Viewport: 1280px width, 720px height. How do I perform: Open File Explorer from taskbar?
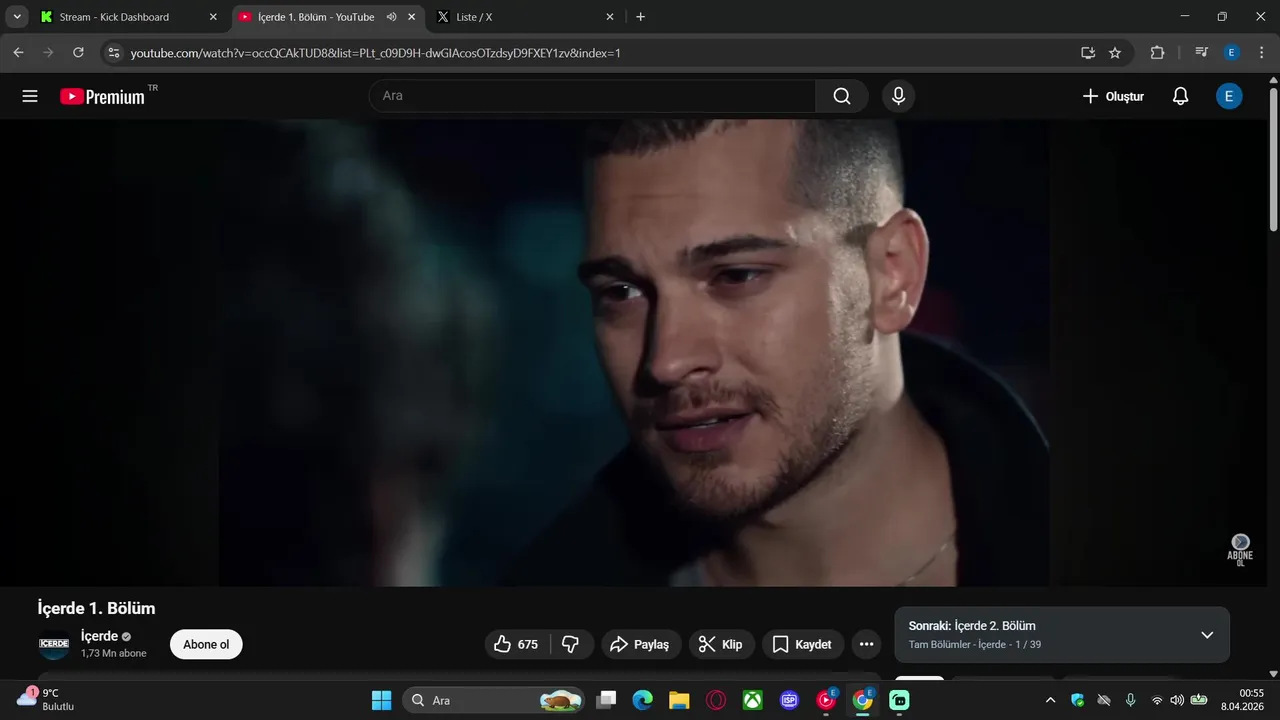679,700
